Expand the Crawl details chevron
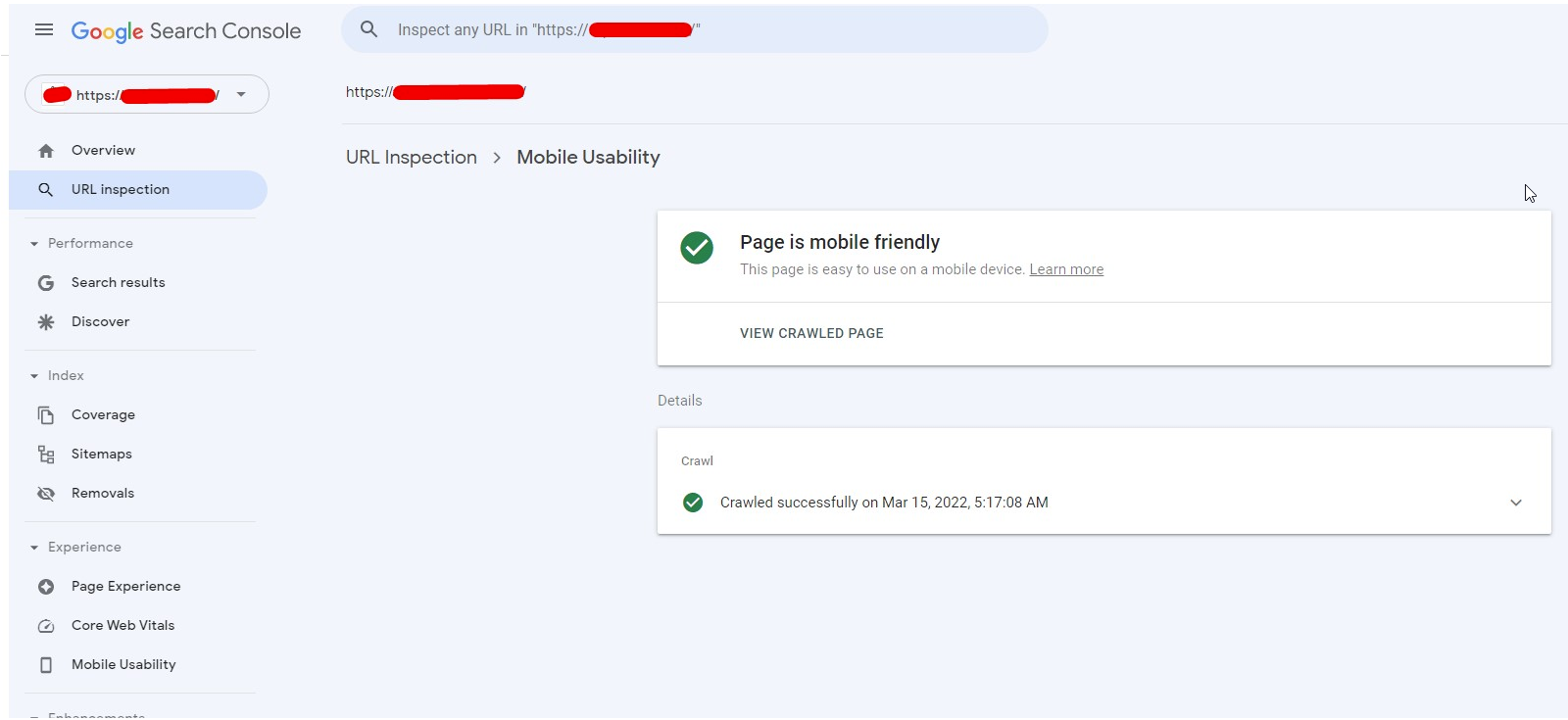 pos(1516,503)
